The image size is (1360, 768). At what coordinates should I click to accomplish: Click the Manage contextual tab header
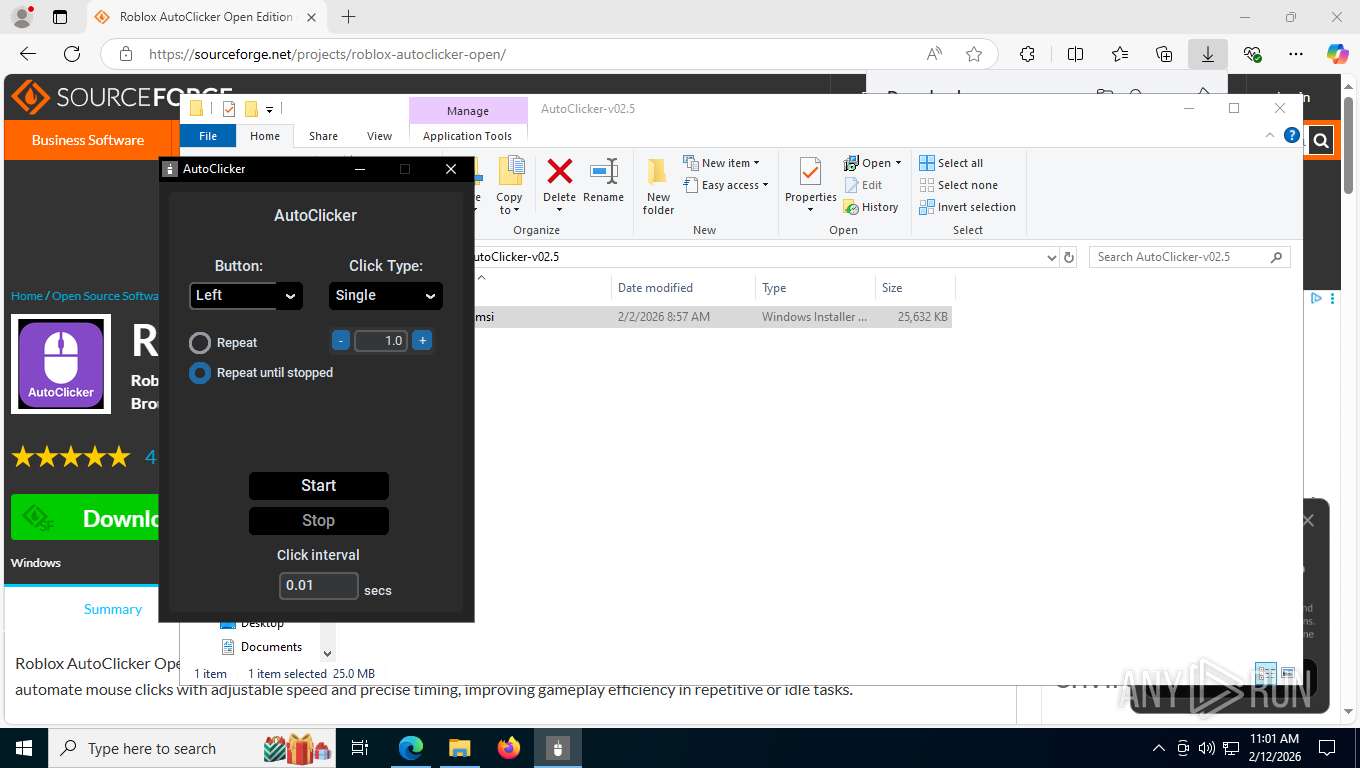468,111
